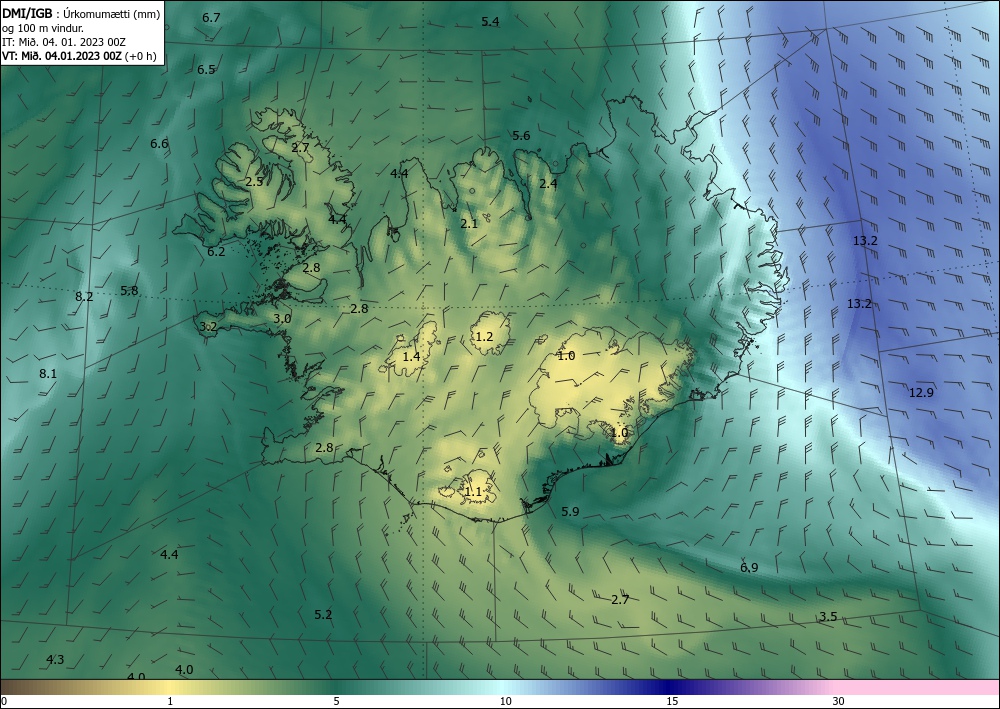The height and width of the screenshot is (709, 1000).
Task: Click the 4.3 value on the map
Action: click(x=55, y=659)
